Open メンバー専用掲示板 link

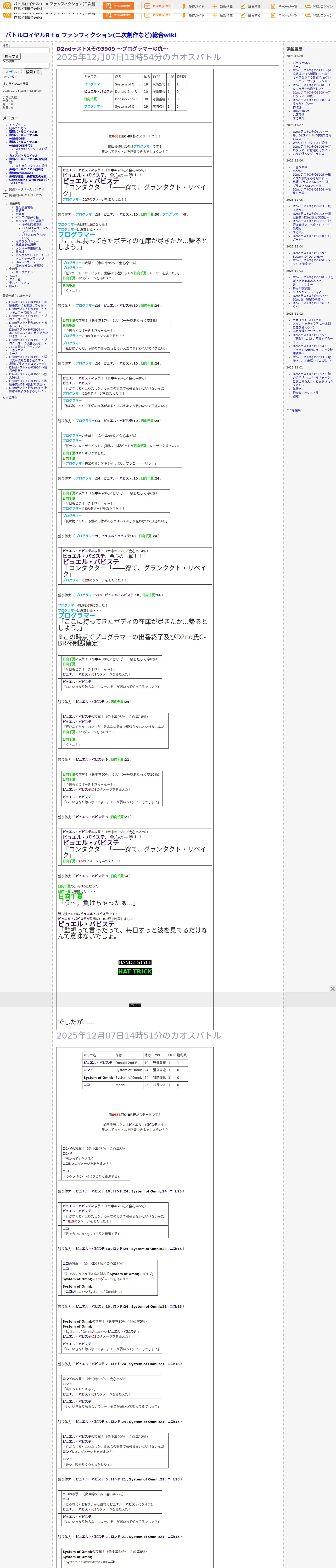pos(29,248)
